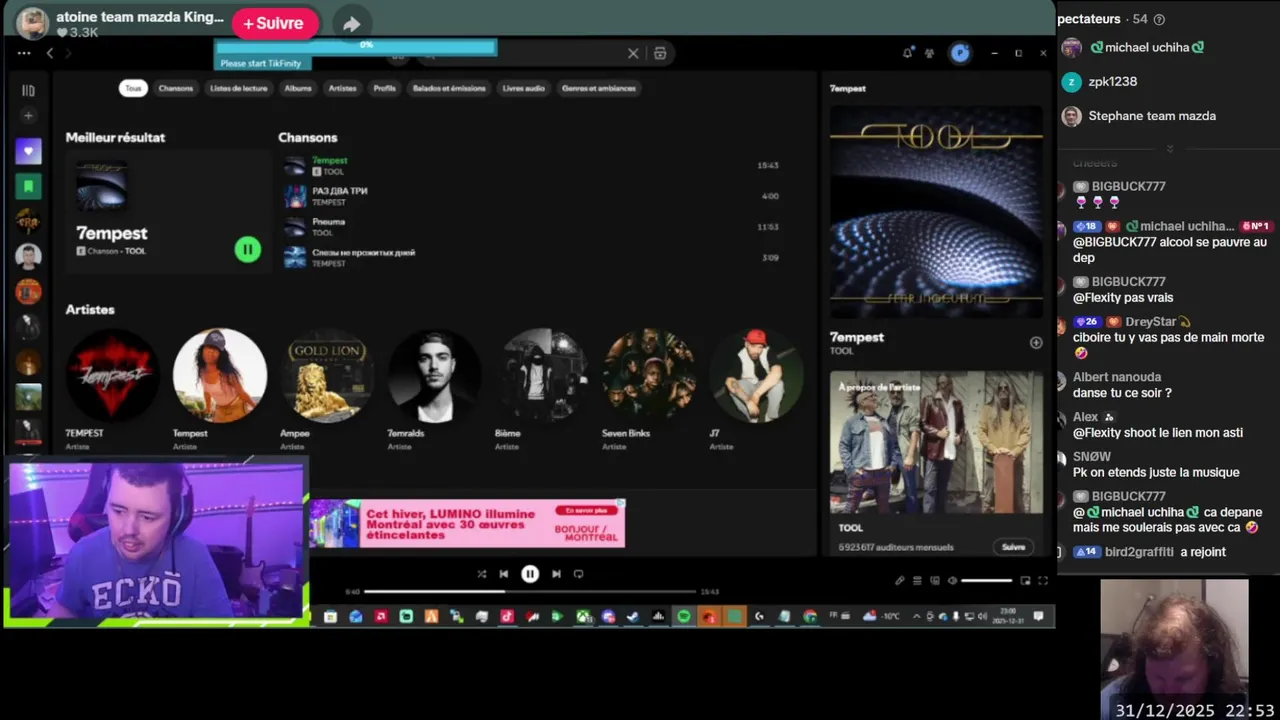Toggle shuffle in Spotify player
1280x720 pixels.
click(x=481, y=574)
